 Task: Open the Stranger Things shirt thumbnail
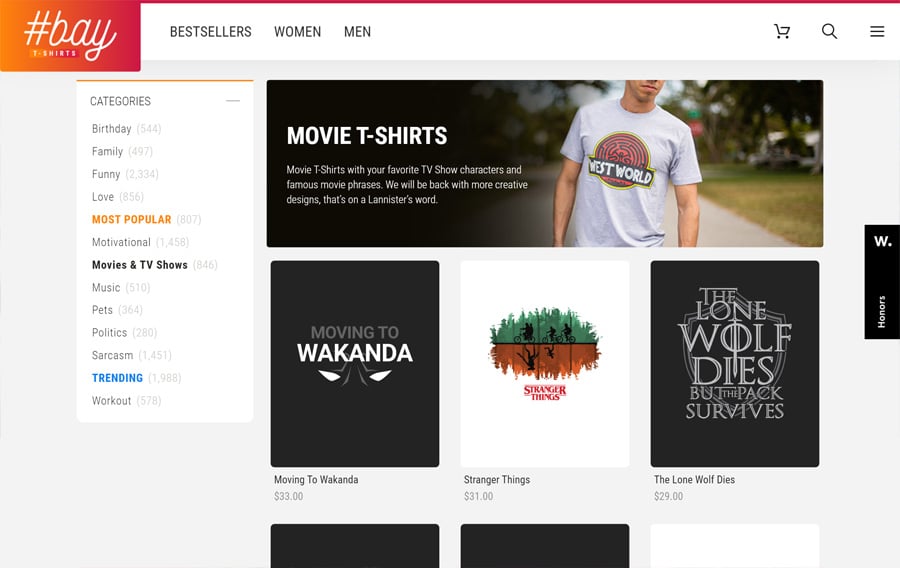click(x=545, y=364)
